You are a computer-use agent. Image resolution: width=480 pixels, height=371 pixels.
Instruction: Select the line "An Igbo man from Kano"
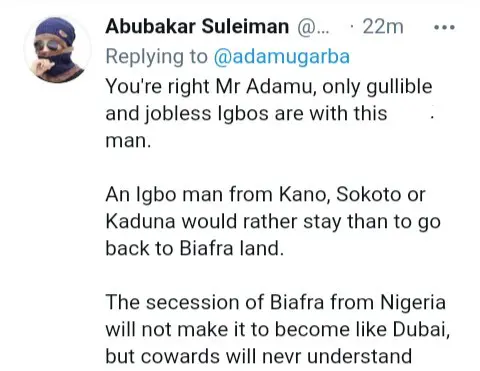click(x=265, y=195)
